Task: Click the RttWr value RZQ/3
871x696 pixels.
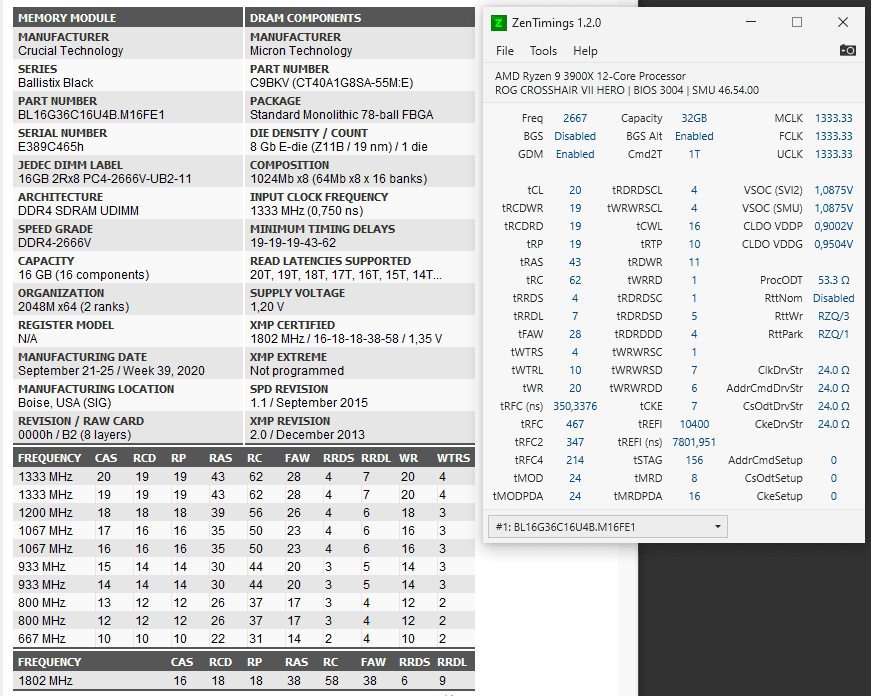Action: point(834,316)
